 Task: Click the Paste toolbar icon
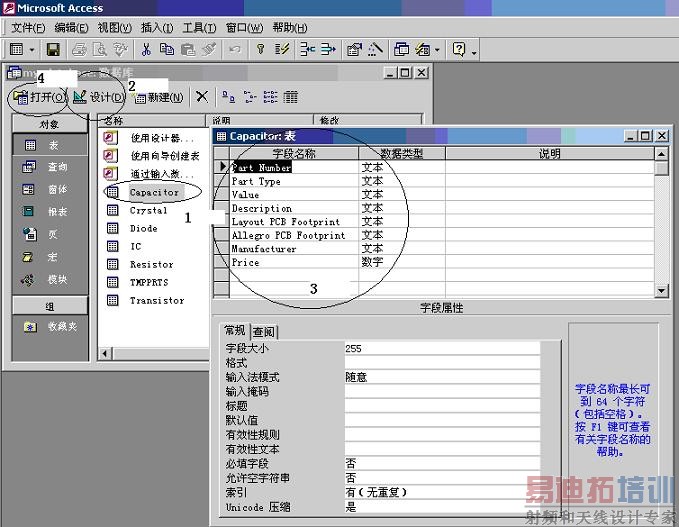click(188, 49)
